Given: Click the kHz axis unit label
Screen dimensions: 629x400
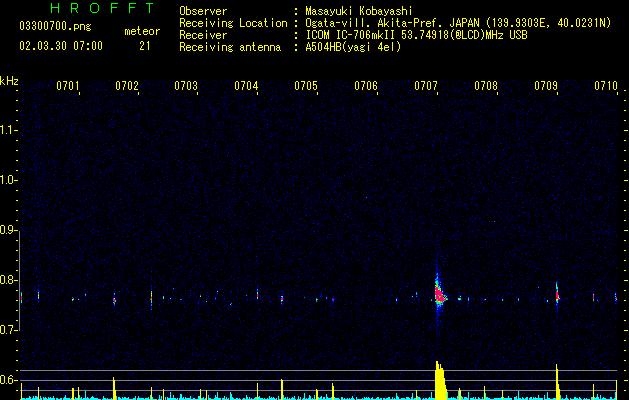Looking at the screenshot, I should [x=9, y=81].
